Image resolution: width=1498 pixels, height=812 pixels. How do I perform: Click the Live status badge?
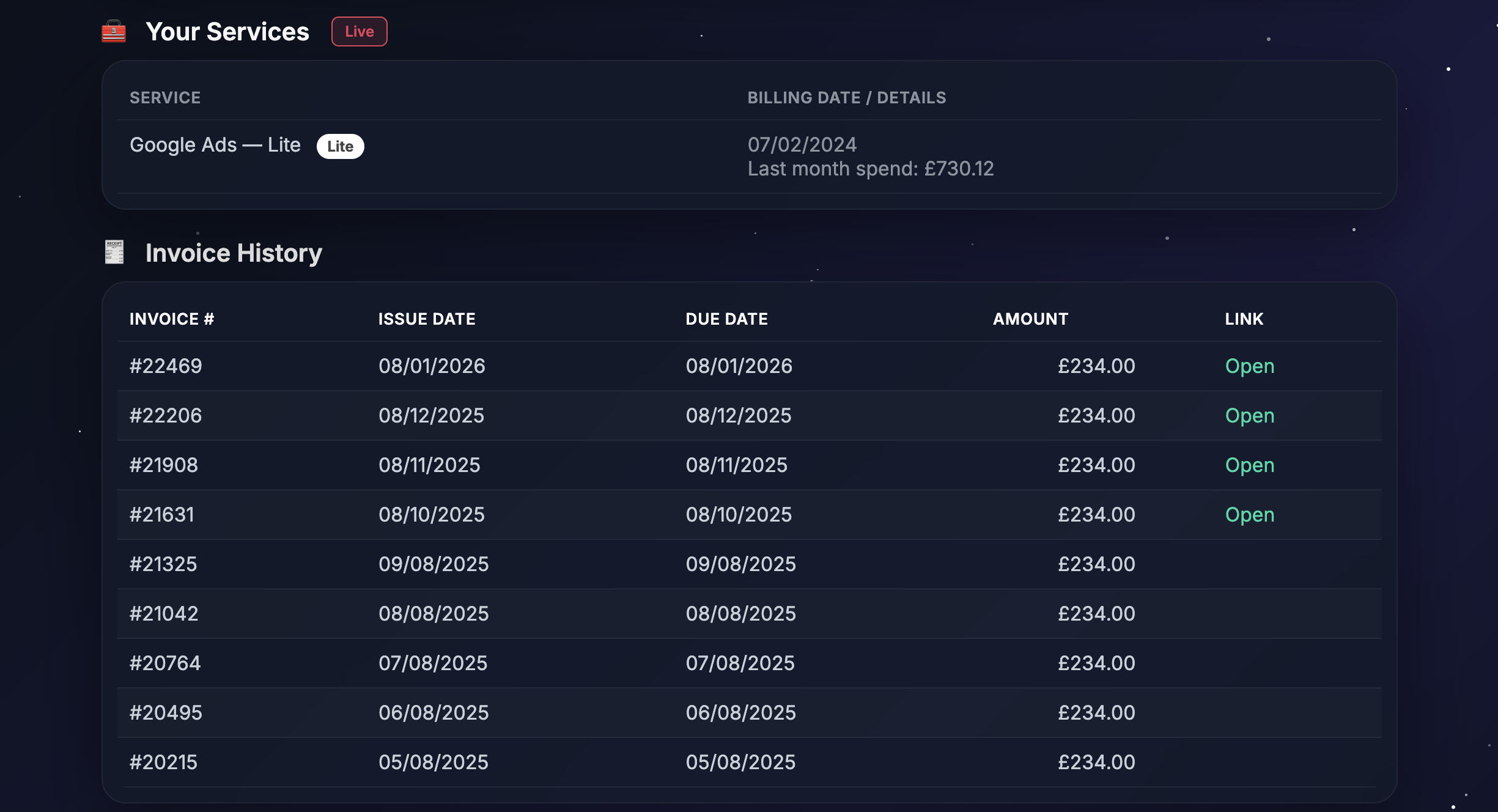tap(359, 31)
